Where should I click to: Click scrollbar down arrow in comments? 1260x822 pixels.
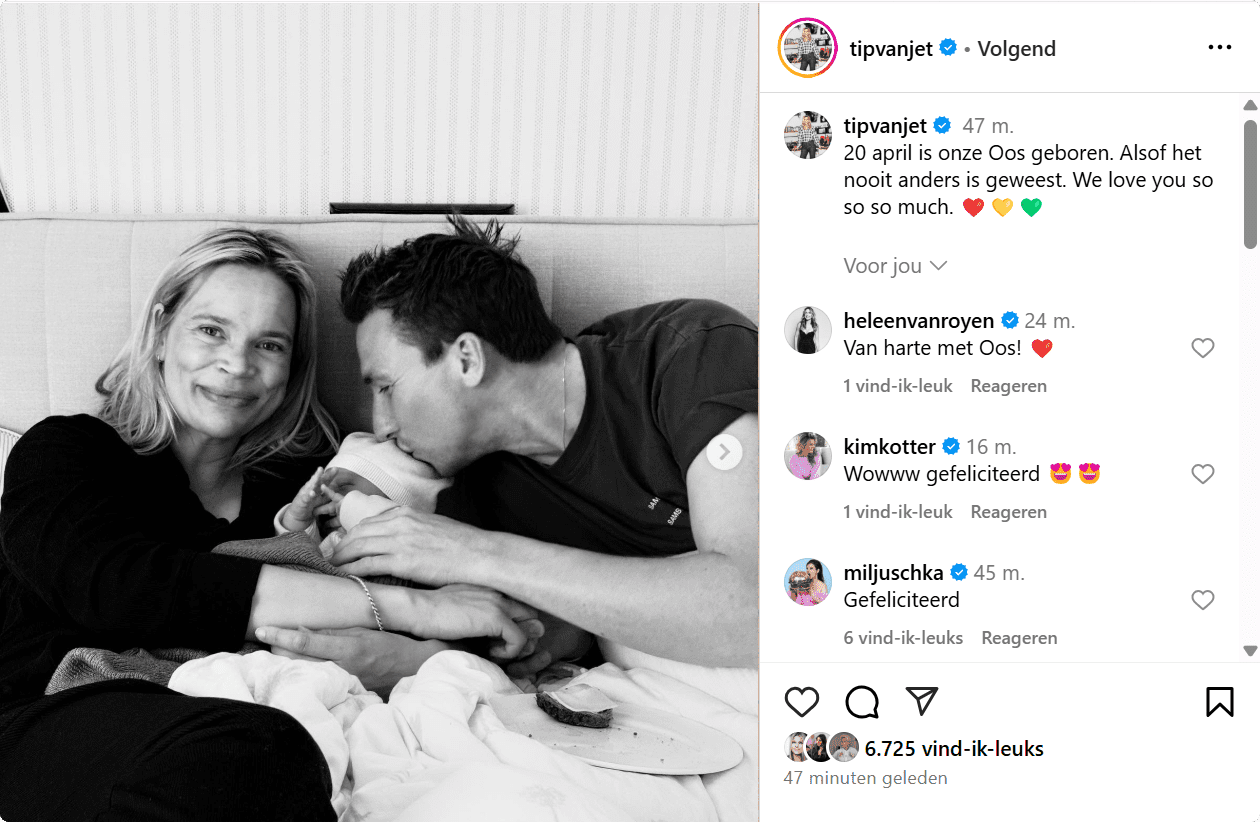tap(1250, 651)
